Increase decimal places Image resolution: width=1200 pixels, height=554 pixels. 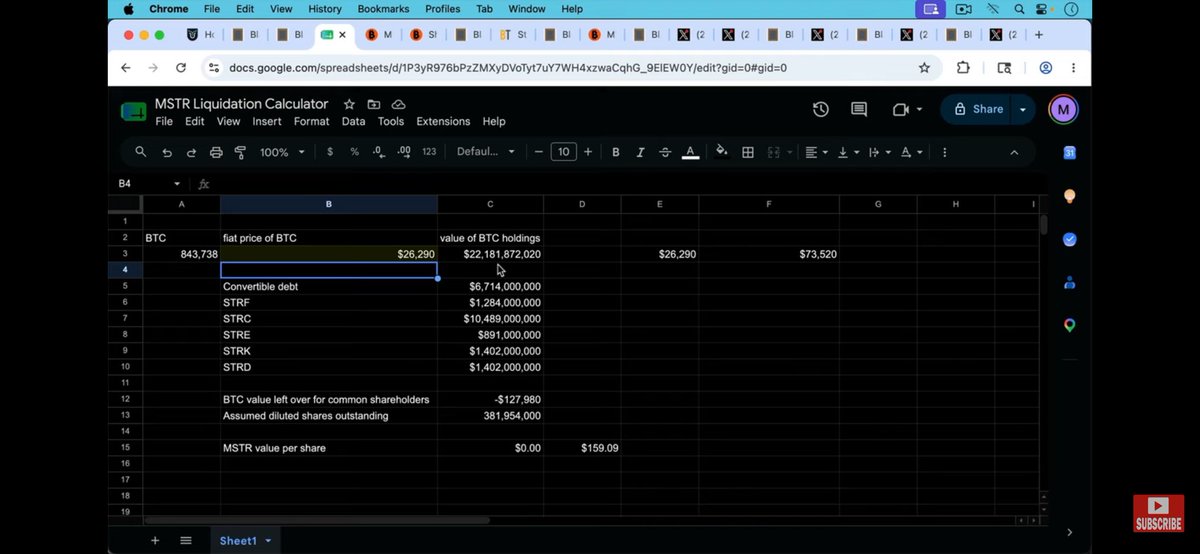404,152
